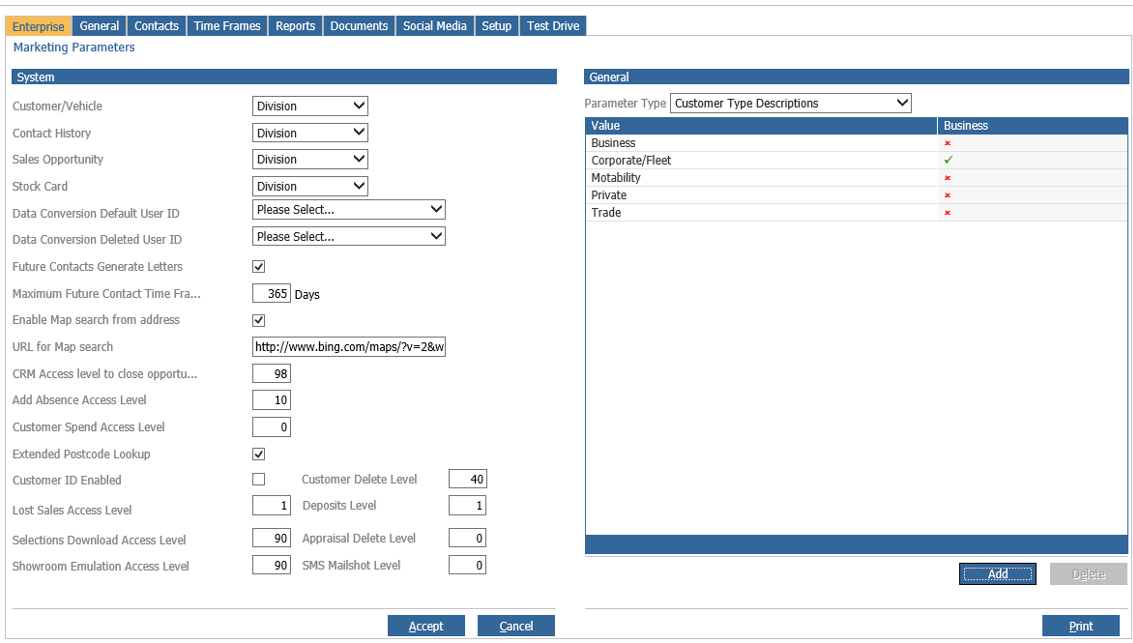Viewport: 1133px width, 643px height.
Task: Open the Reports tab
Action: (x=296, y=26)
